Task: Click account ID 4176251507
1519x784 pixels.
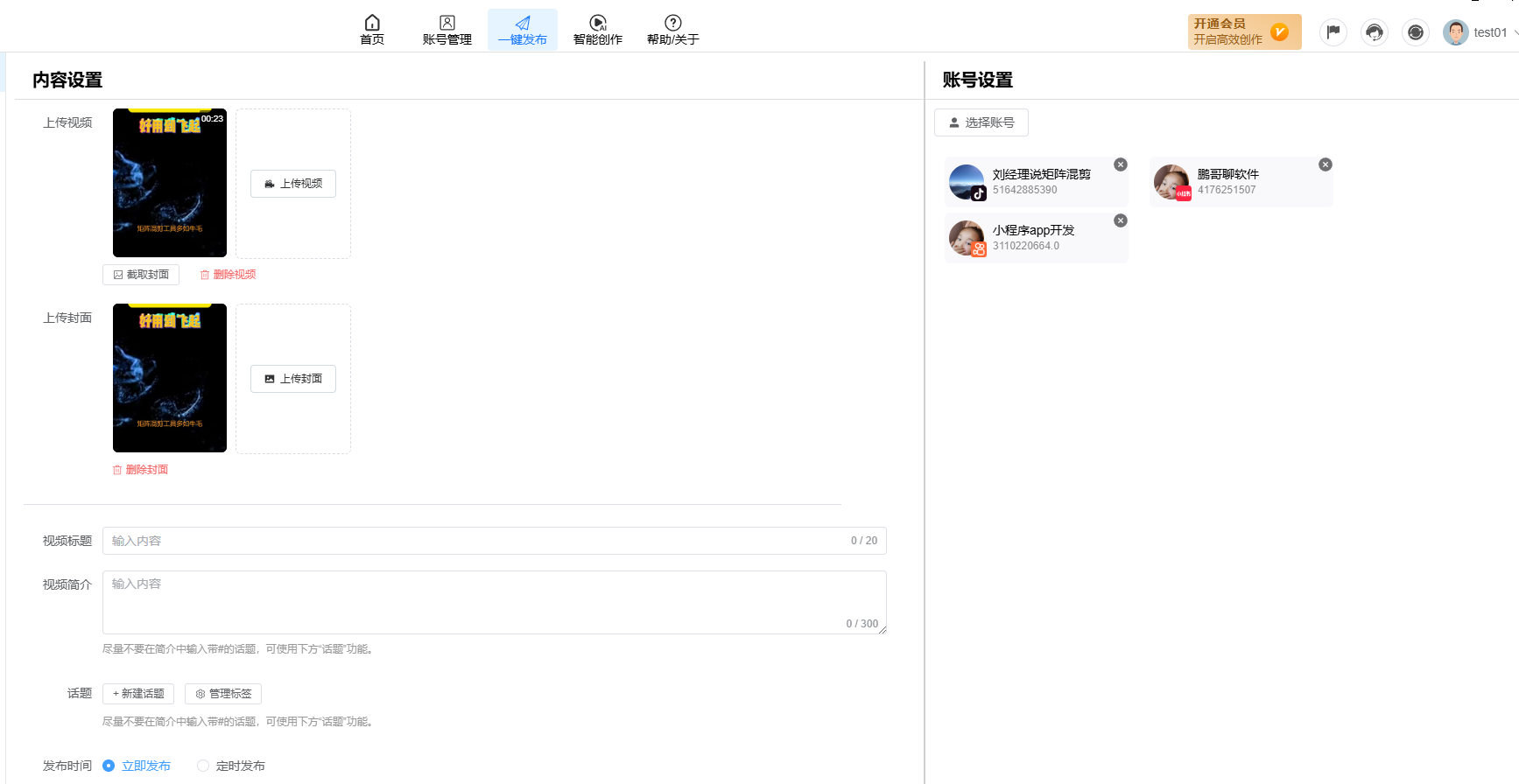Action: [x=1227, y=190]
